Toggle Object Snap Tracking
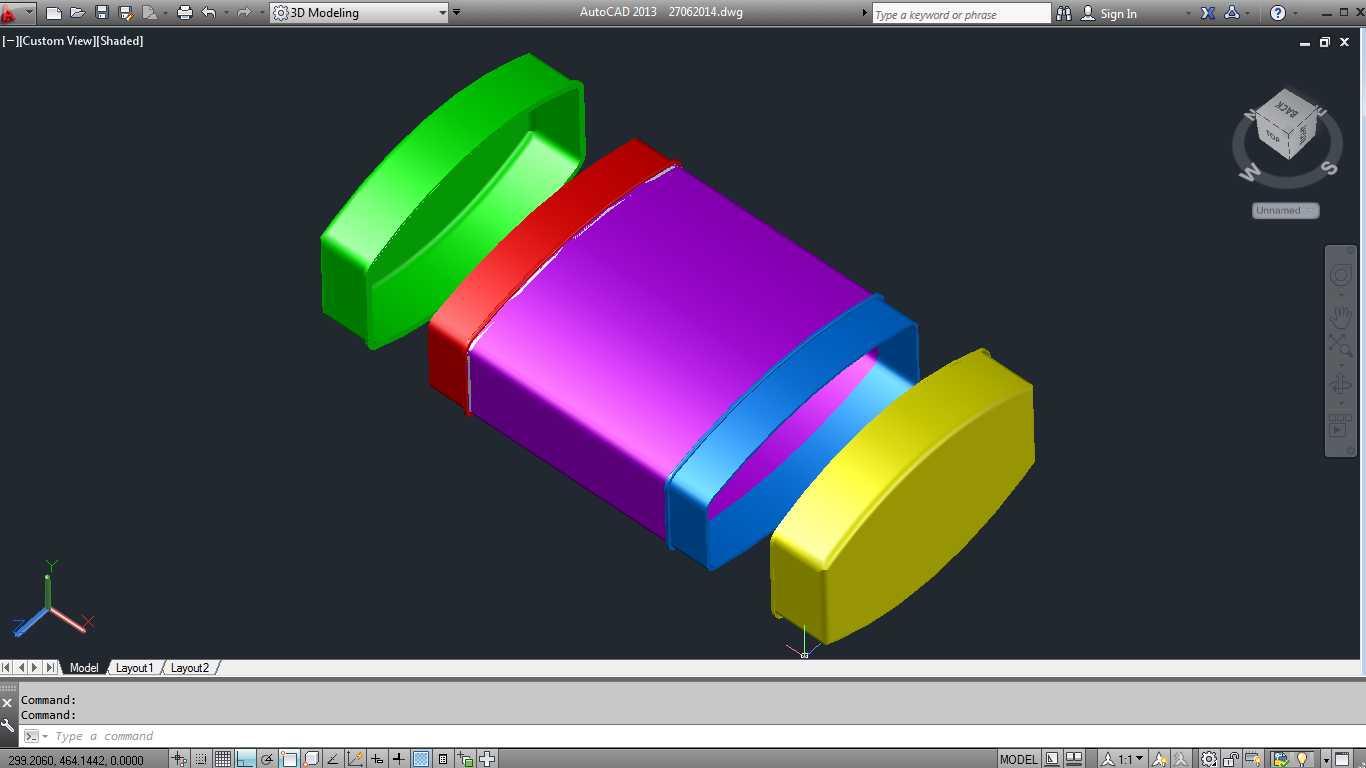Screen dimensions: 1366x768 [333, 758]
